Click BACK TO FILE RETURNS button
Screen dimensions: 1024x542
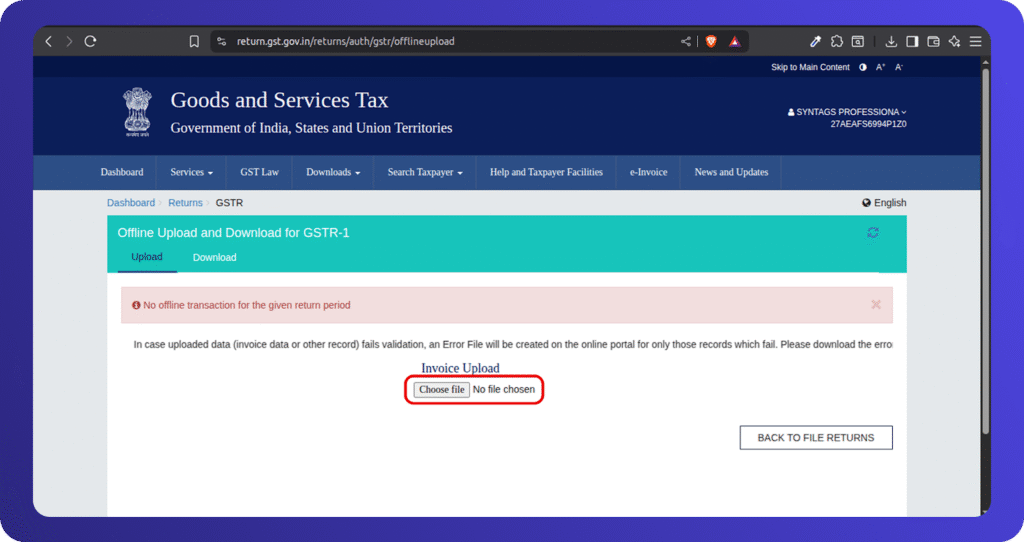[x=816, y=438]
